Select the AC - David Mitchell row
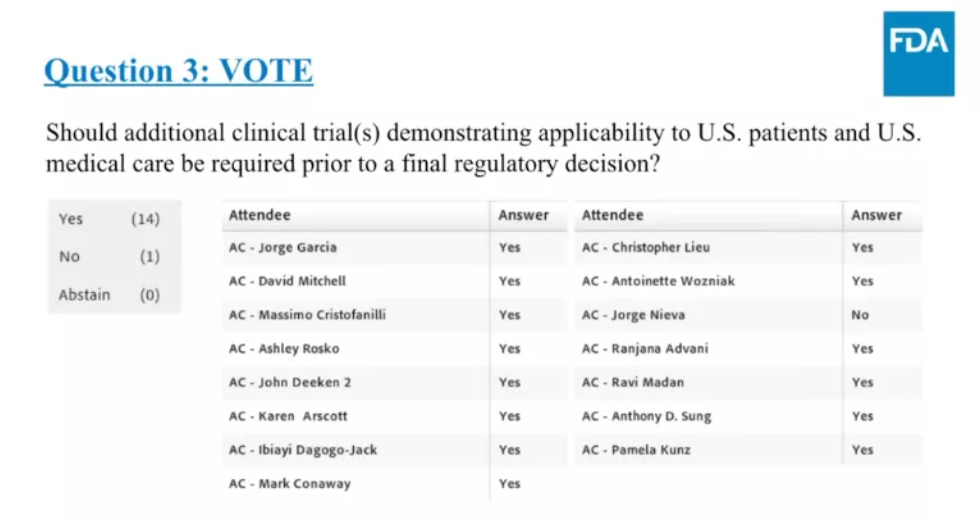The height and width of the screenshot is (520, 980). pos(288,281)
